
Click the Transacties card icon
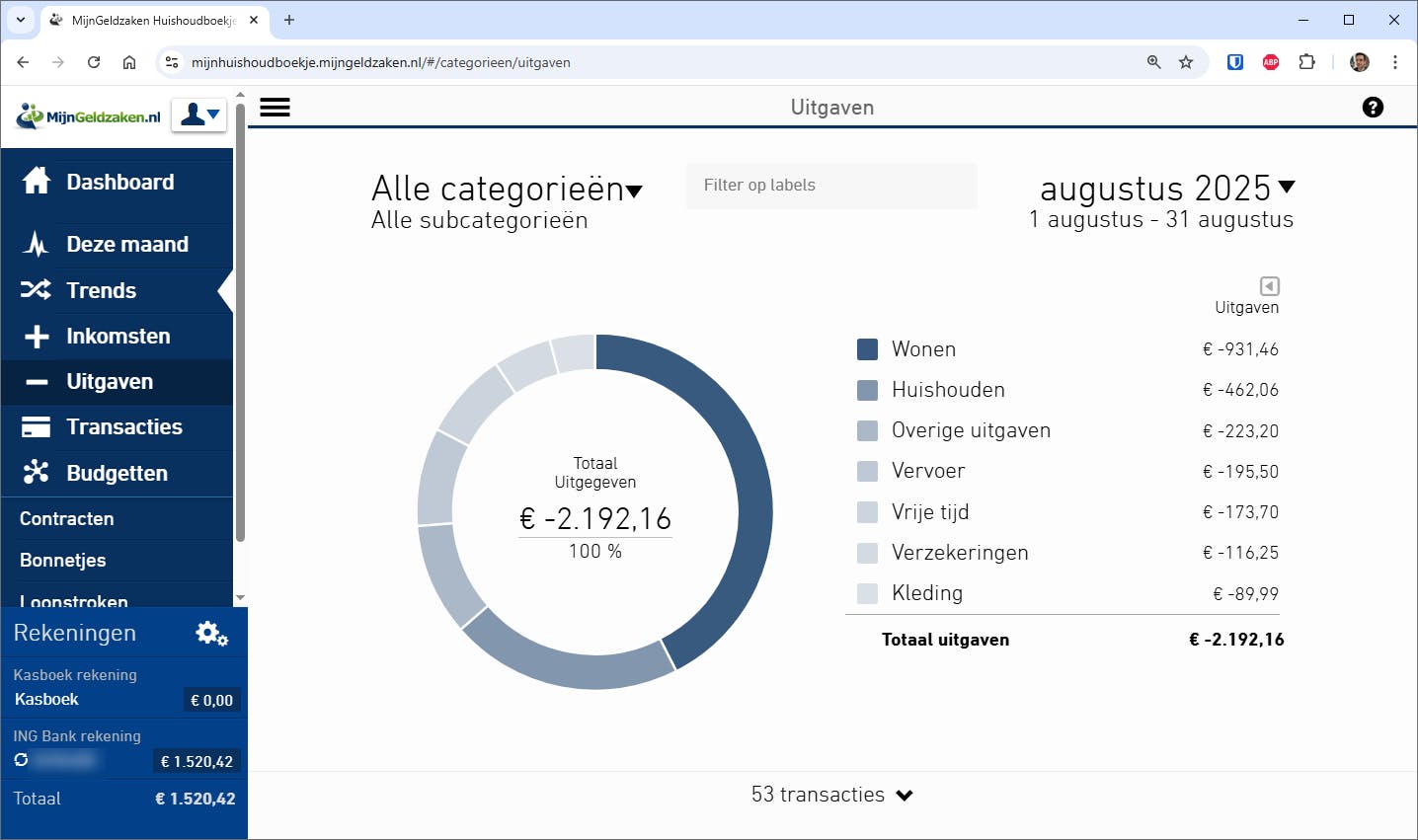(36, 427)
